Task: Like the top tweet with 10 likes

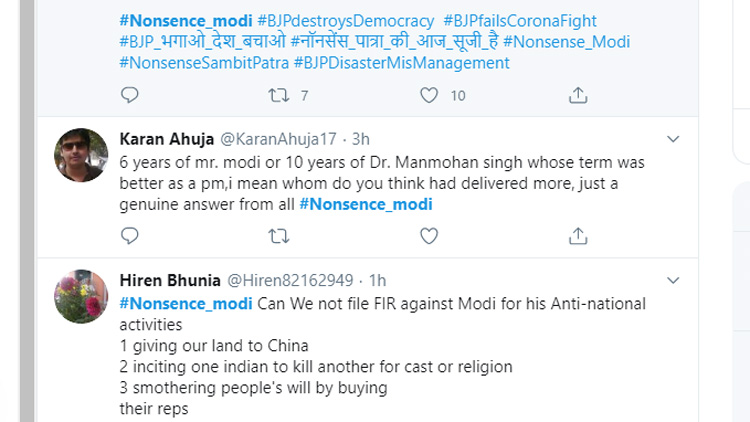Action: [x=429, y=95]
